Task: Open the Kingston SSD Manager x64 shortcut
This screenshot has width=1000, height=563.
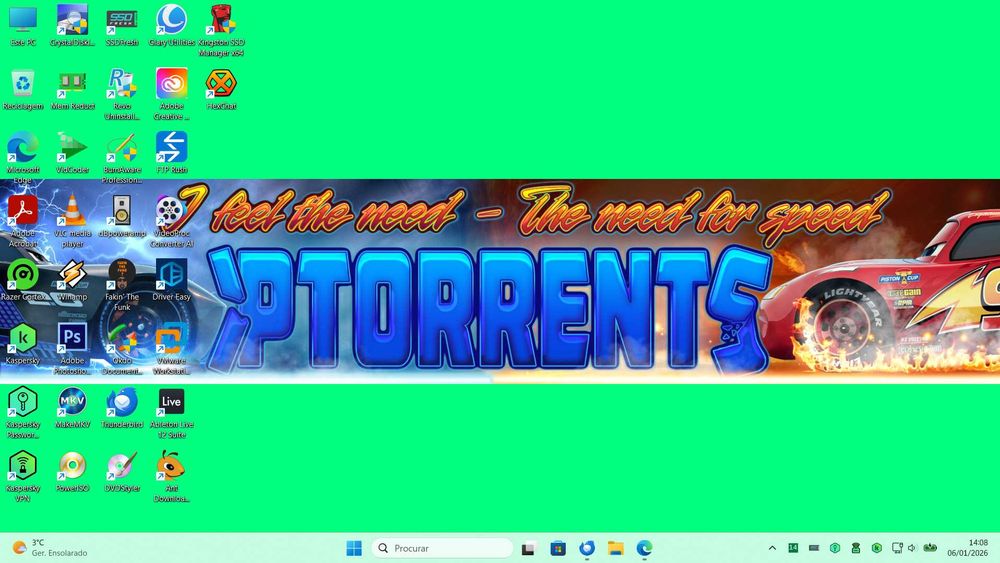Action: (x=221, y=31)
